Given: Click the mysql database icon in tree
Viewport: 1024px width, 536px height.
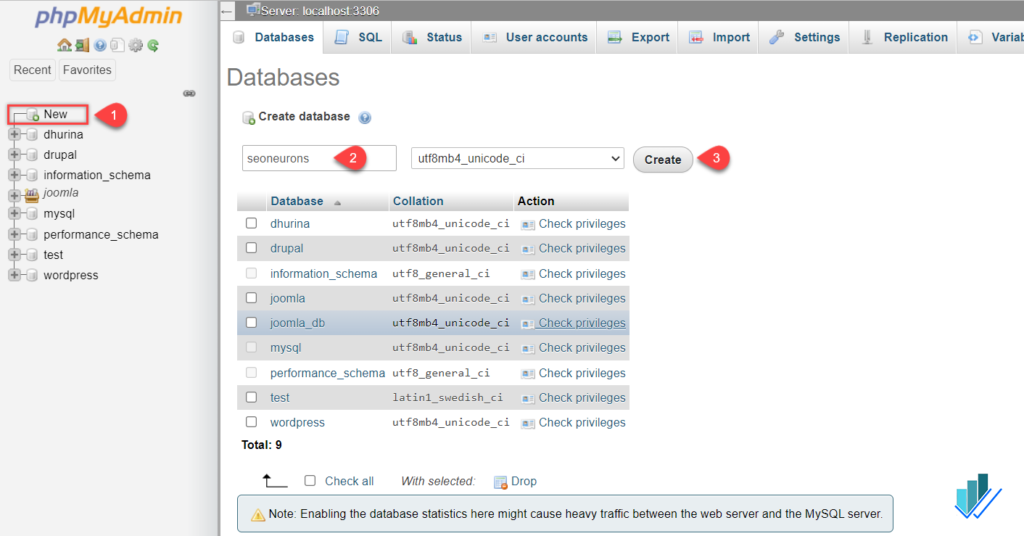Looking at the screenshot, I should (32, 213).
